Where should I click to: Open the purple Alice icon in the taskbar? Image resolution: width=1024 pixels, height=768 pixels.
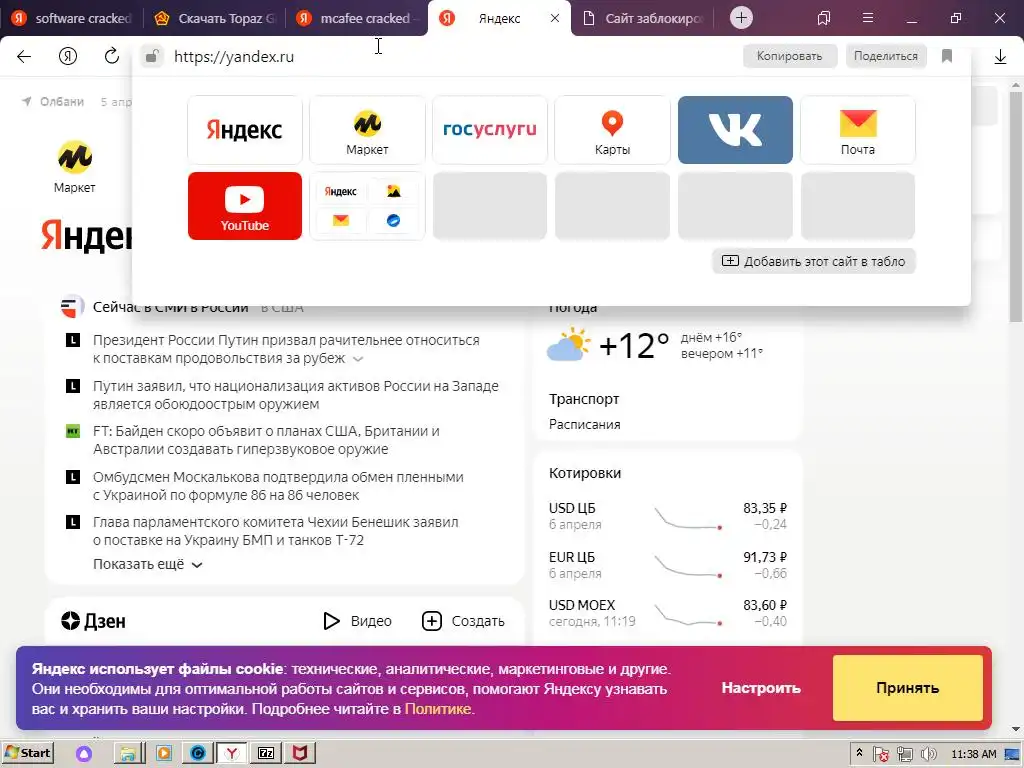pyautogui.click(x=84, y=754)
